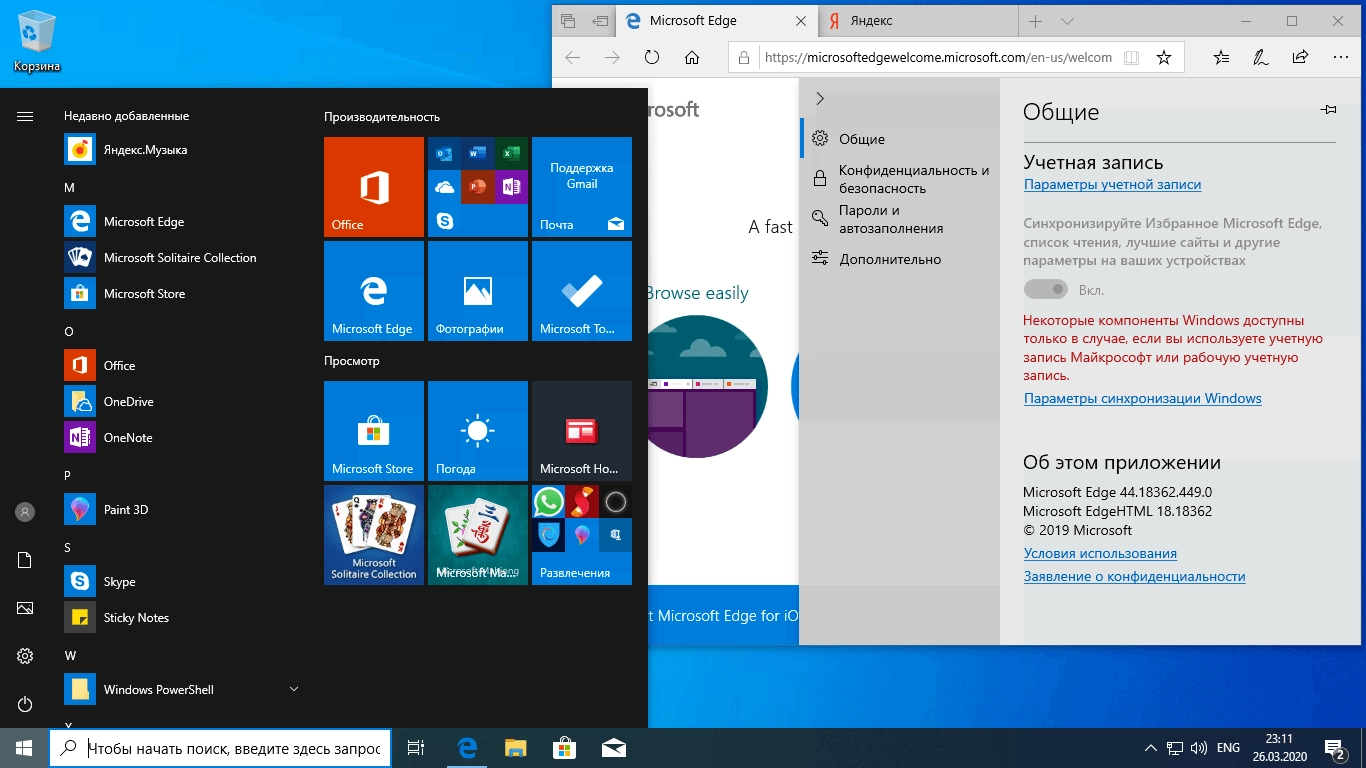This screenshot has width=1366, height=768.
Task: Select Пароли и автозаполнения settings section
Action: (x=900, y=219)
